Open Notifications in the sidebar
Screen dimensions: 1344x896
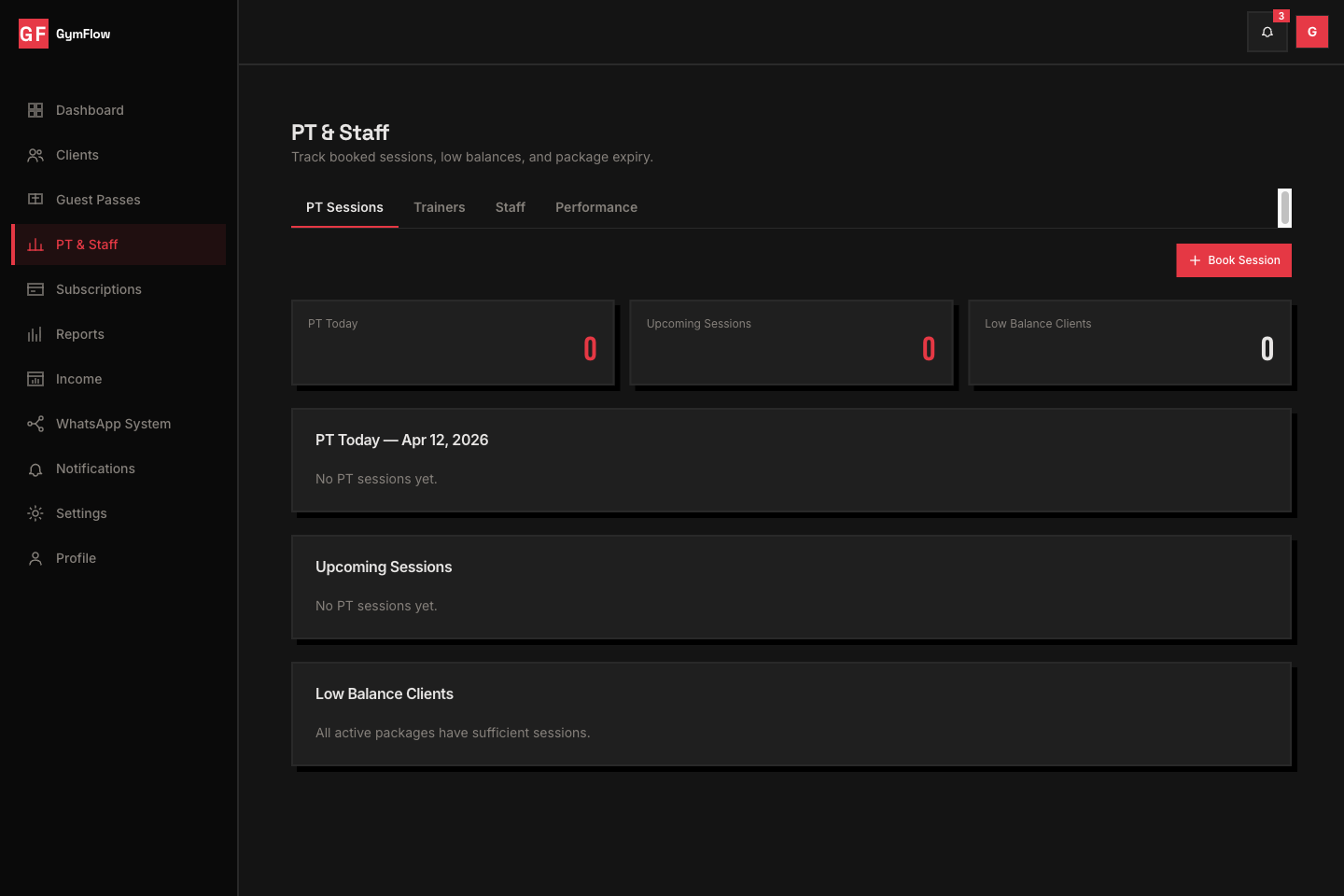95,469
